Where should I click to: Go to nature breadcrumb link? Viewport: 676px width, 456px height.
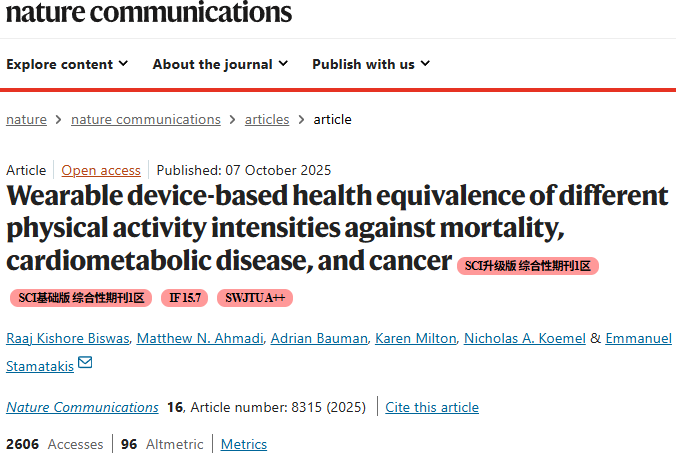tap(26, 119)
